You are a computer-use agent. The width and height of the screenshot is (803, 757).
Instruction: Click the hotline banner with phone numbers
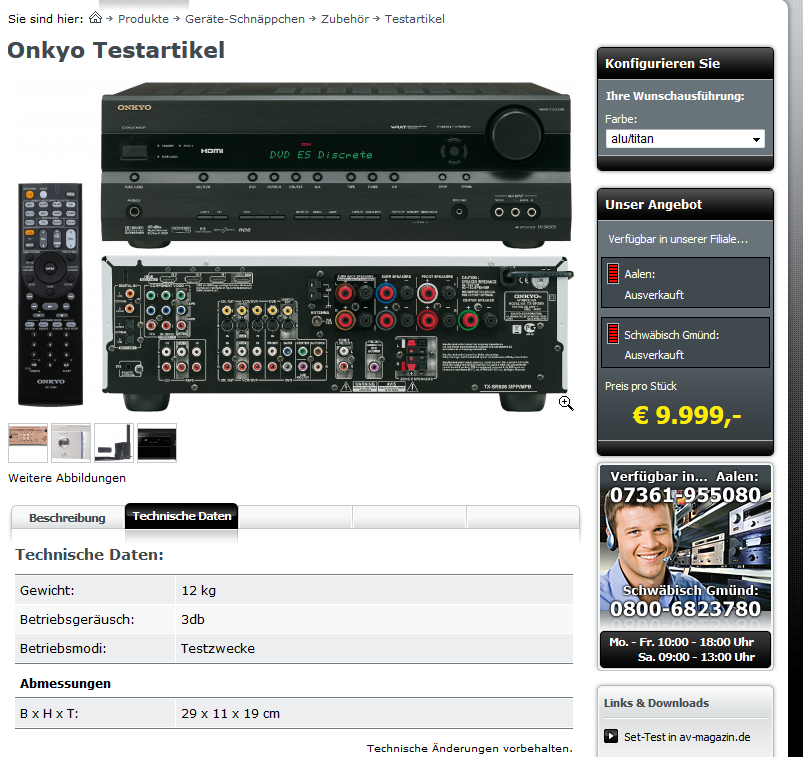pyautogui.click(x=685, y=565)
